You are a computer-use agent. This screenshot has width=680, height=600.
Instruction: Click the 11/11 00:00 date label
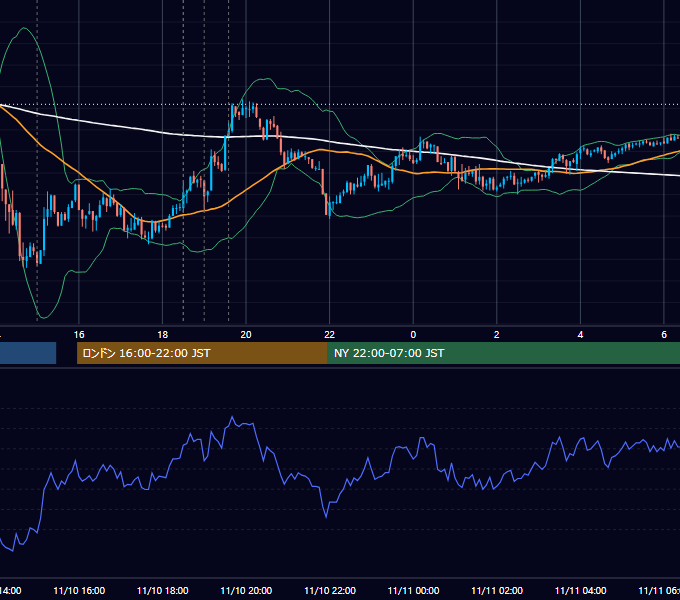(x=413, y=590)
